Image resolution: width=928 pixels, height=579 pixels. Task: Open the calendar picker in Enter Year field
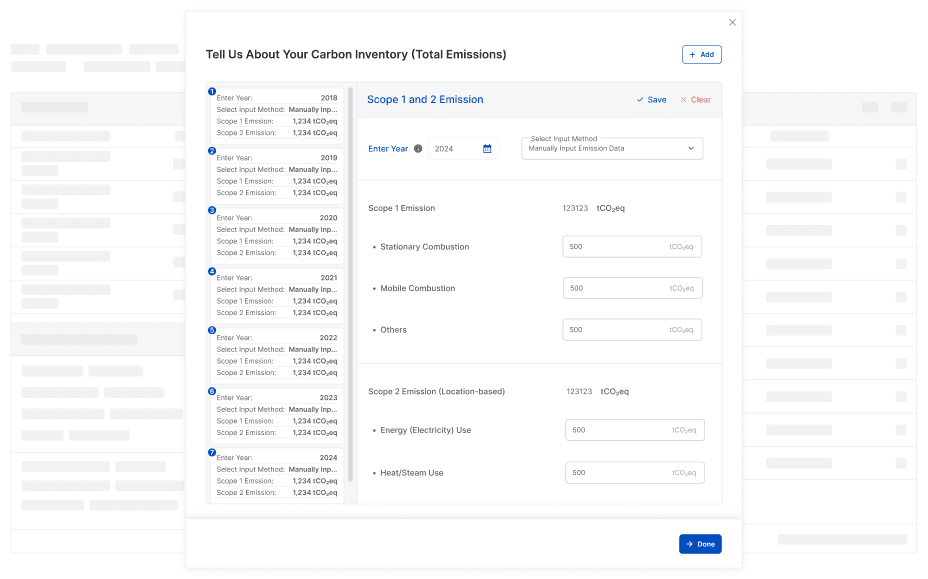(488, 148)
